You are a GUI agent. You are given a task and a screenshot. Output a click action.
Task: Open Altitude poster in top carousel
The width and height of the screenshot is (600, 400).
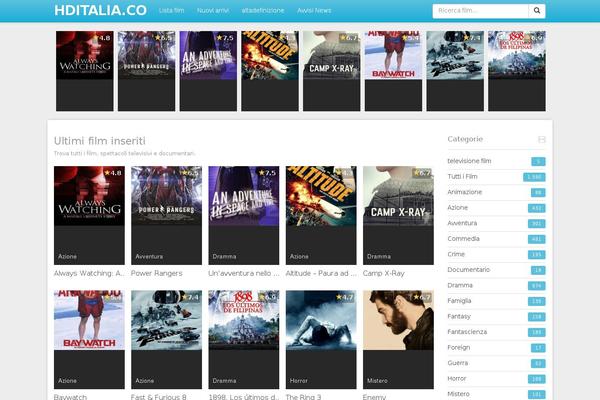pos(270,71)
